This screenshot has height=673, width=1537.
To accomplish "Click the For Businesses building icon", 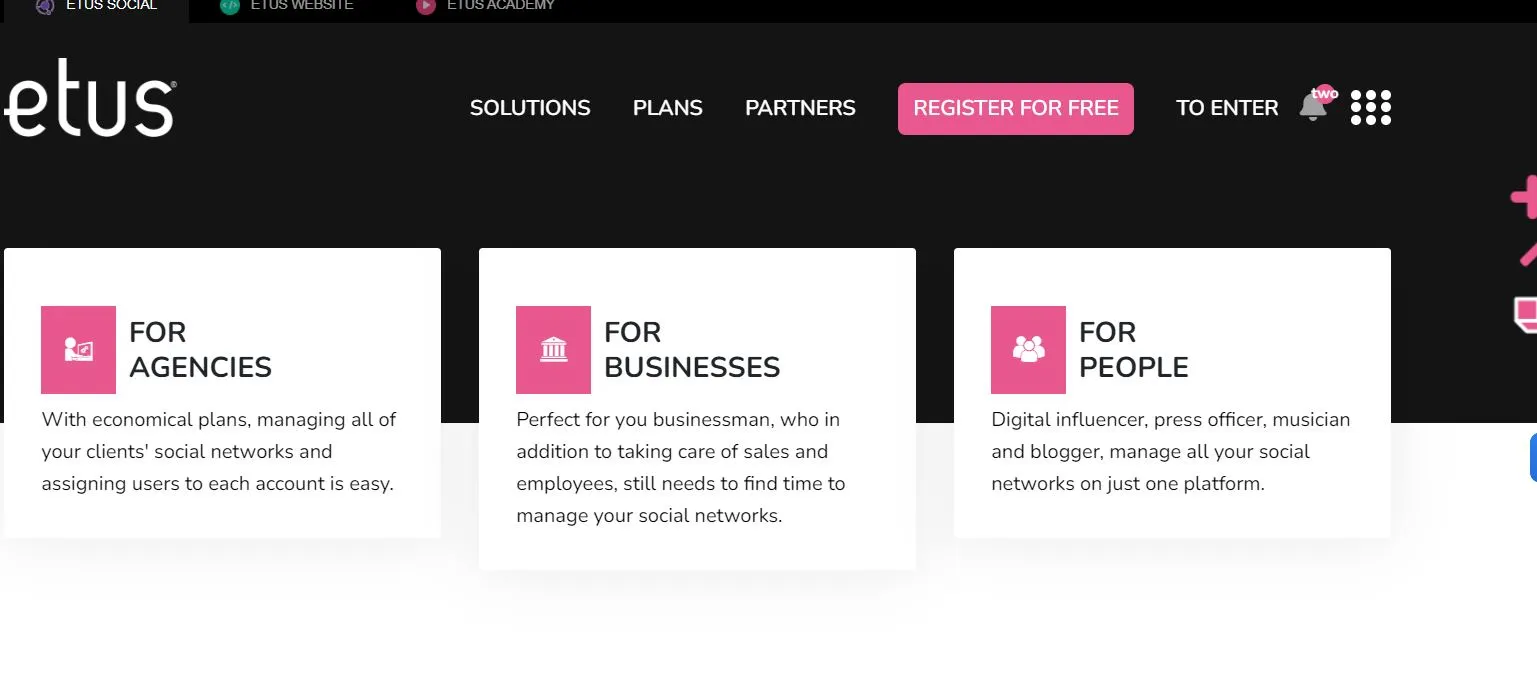I will [553, 350].
